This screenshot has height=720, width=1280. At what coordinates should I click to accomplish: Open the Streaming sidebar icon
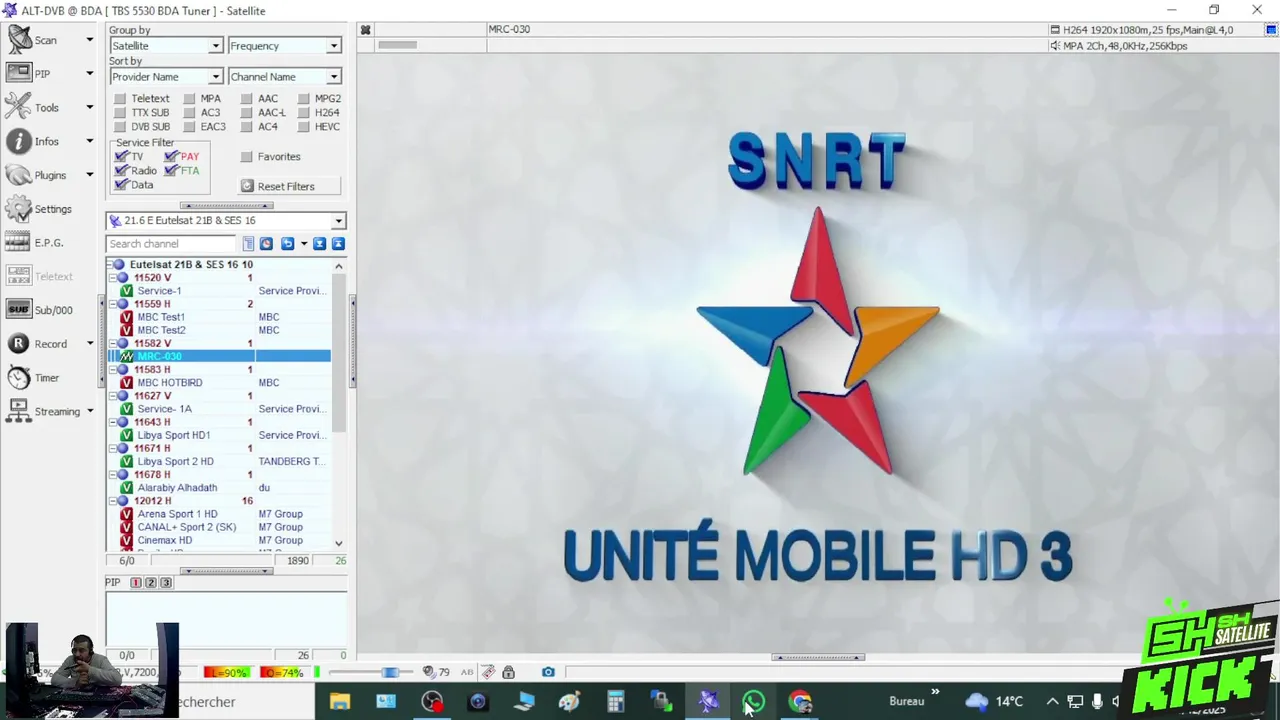pyautogui.click(x=19, y=411)
